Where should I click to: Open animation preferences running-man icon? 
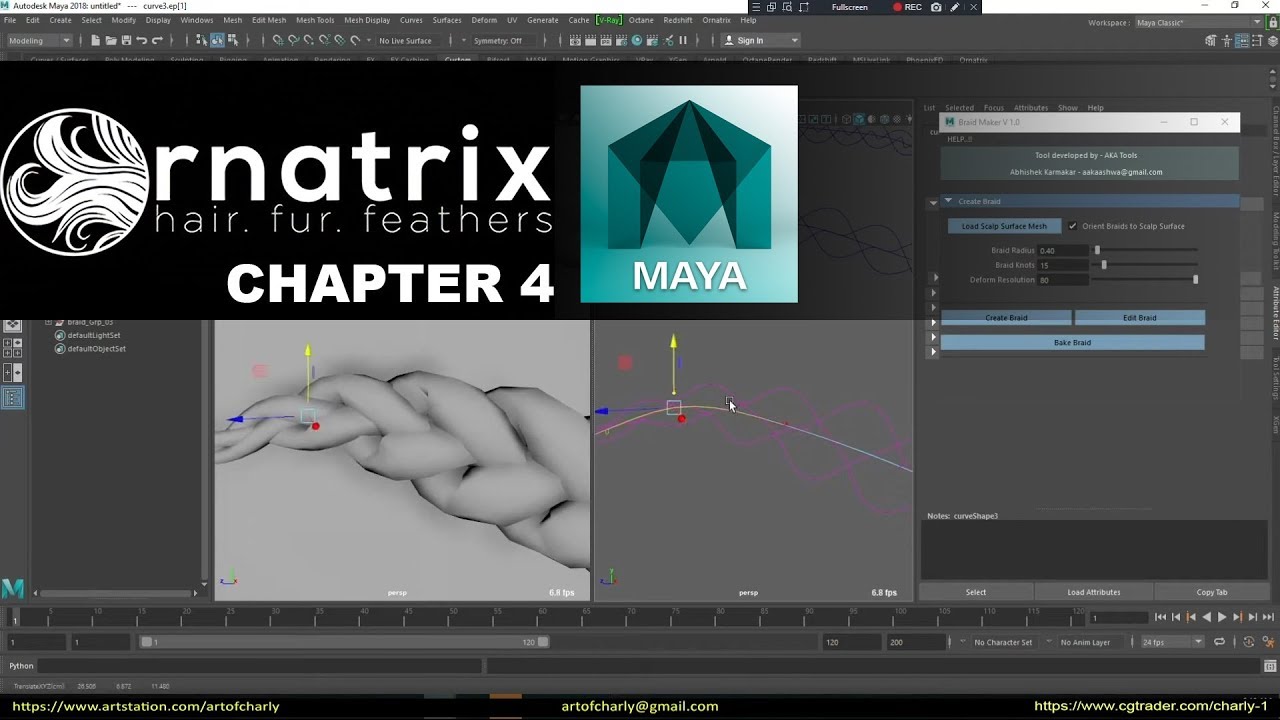click(1270, 642)
